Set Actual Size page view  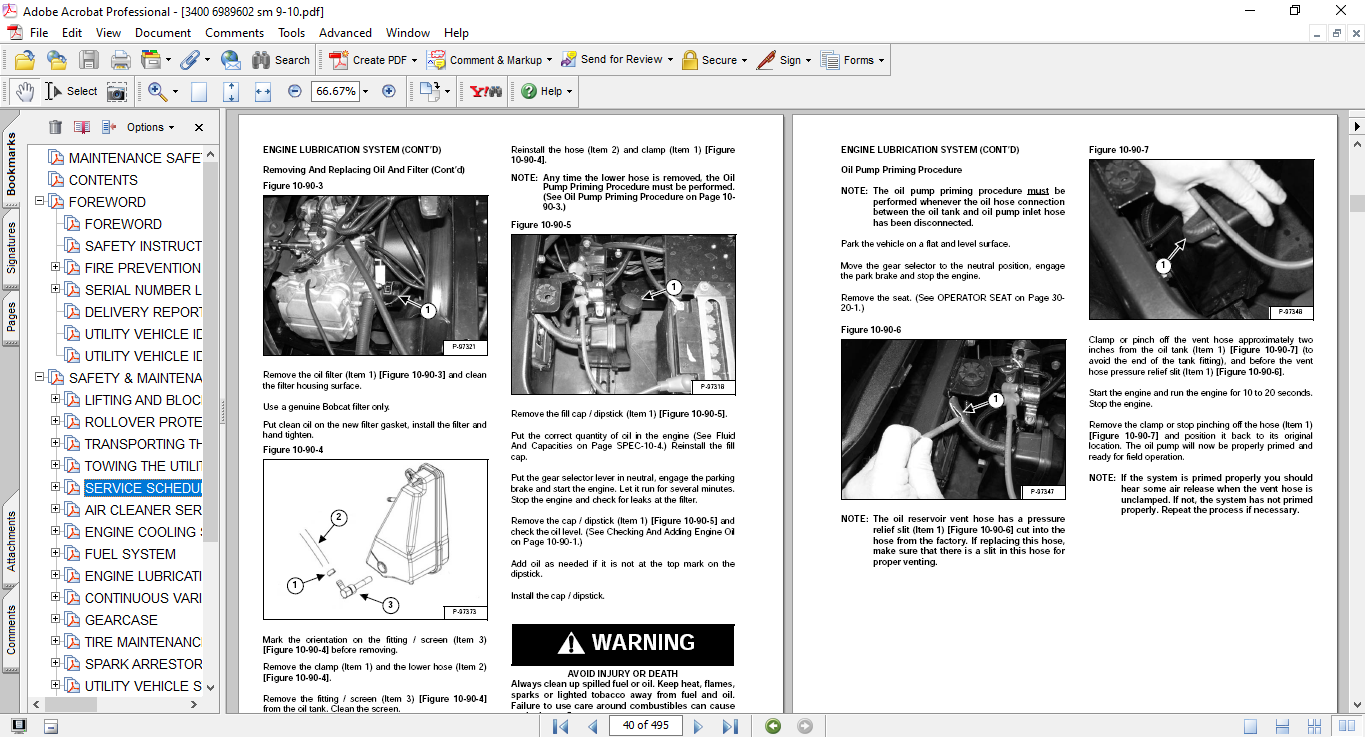[199, 91]
